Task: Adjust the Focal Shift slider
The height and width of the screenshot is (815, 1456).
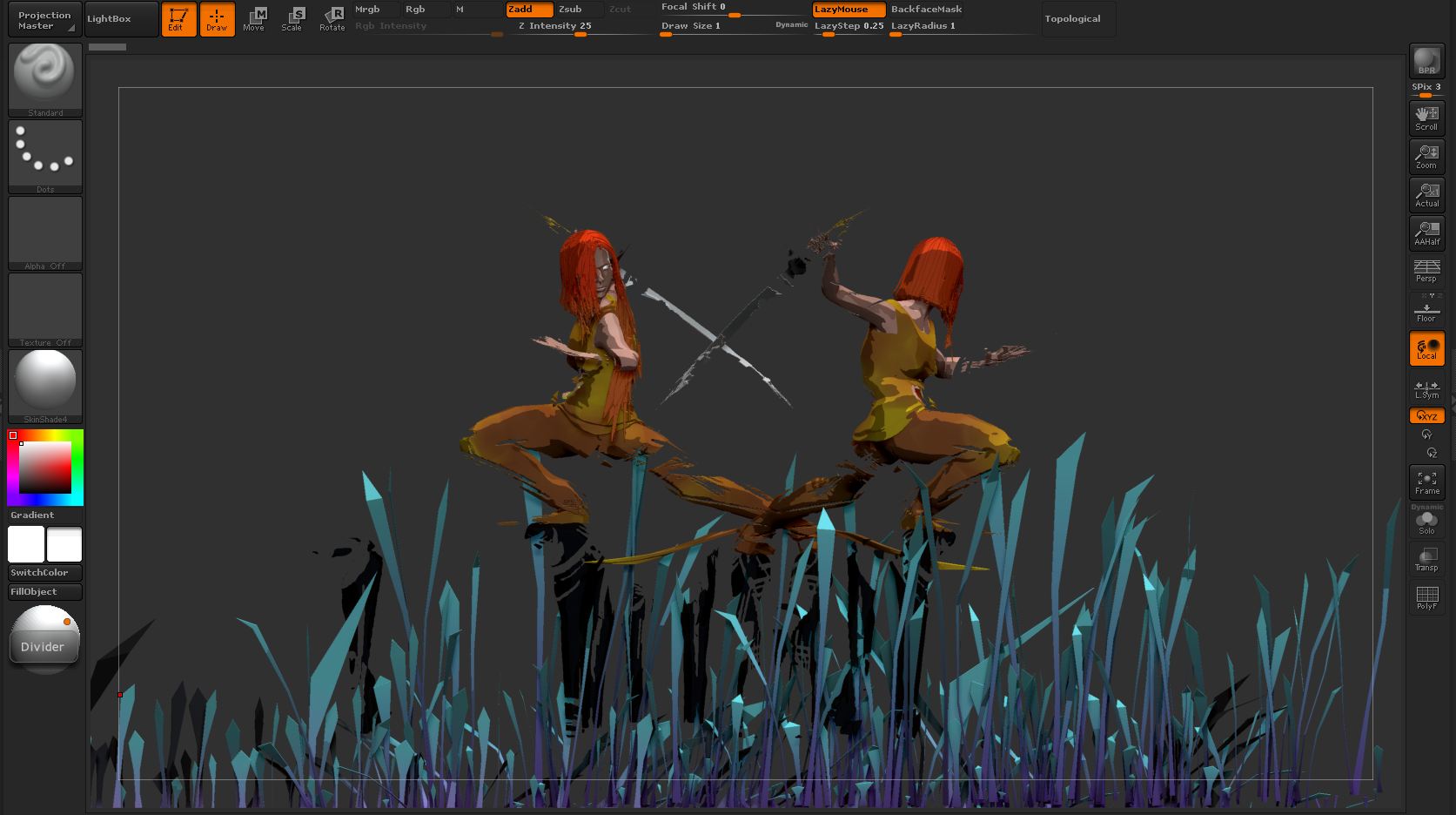Action: 734,8
